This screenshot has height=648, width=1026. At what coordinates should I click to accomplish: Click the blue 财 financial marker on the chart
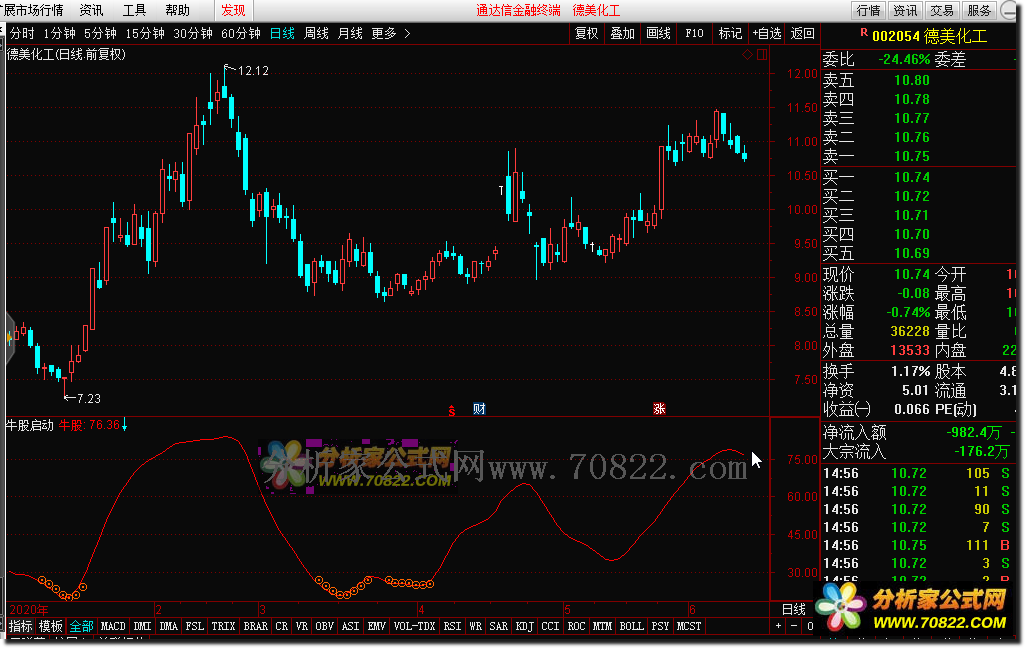pos(479,409)
